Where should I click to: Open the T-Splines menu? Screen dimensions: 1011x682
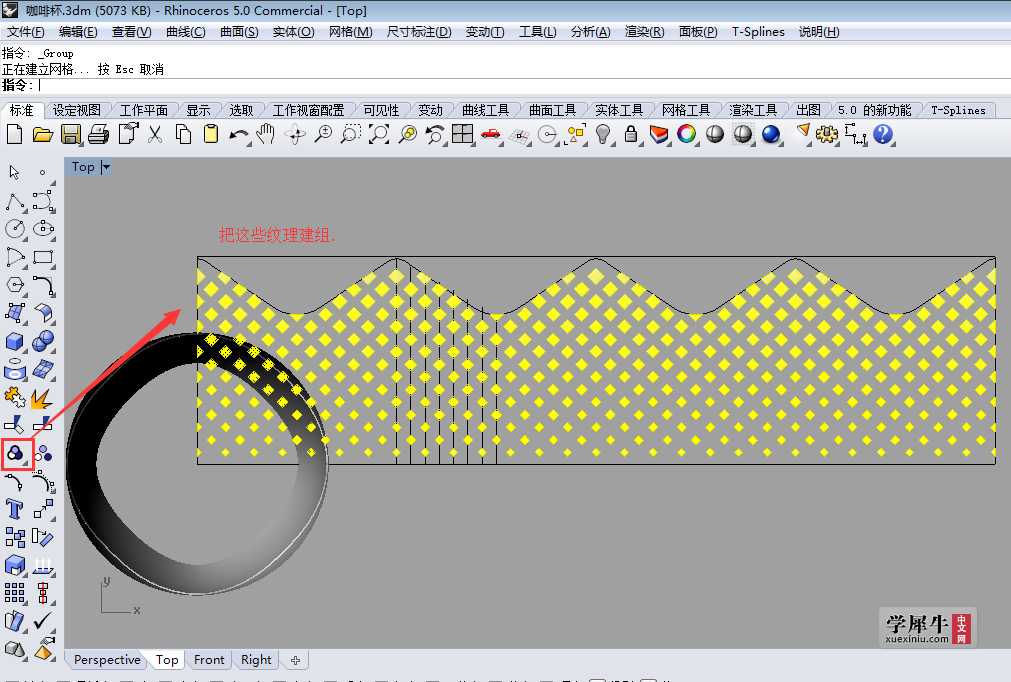(x=758, y=32)
